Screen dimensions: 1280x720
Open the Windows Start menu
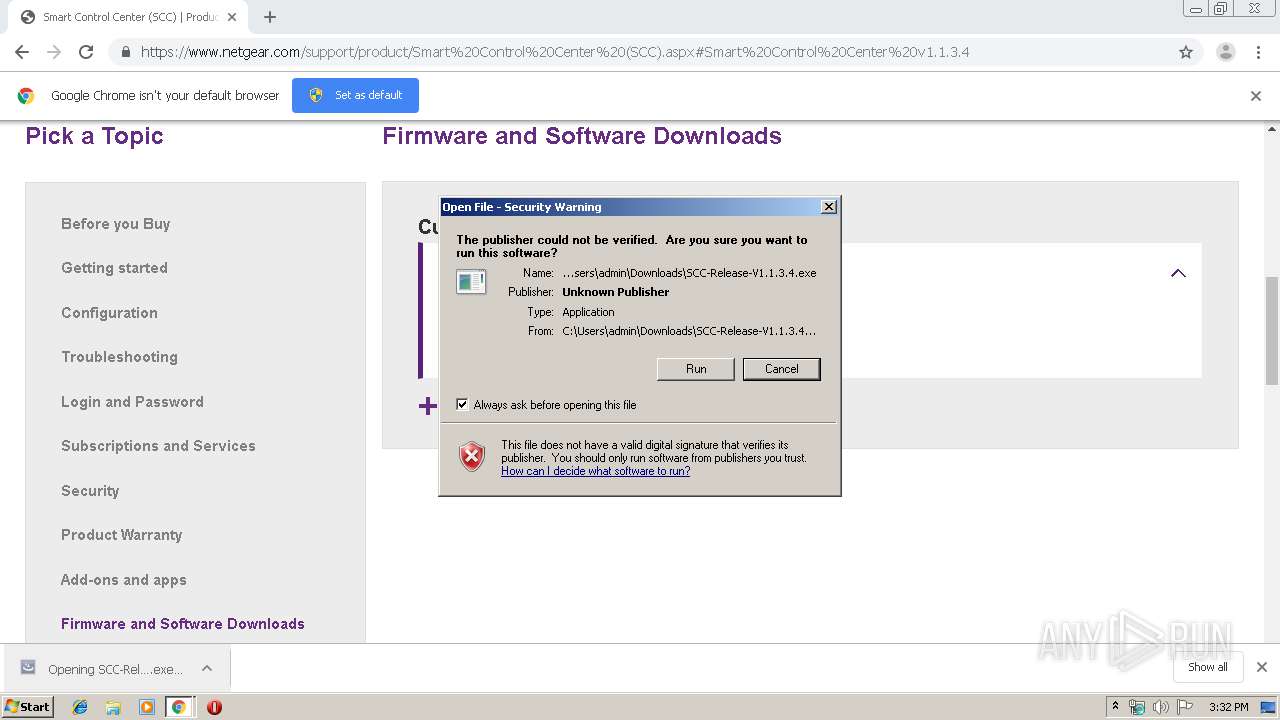click(x=27, y=706)
